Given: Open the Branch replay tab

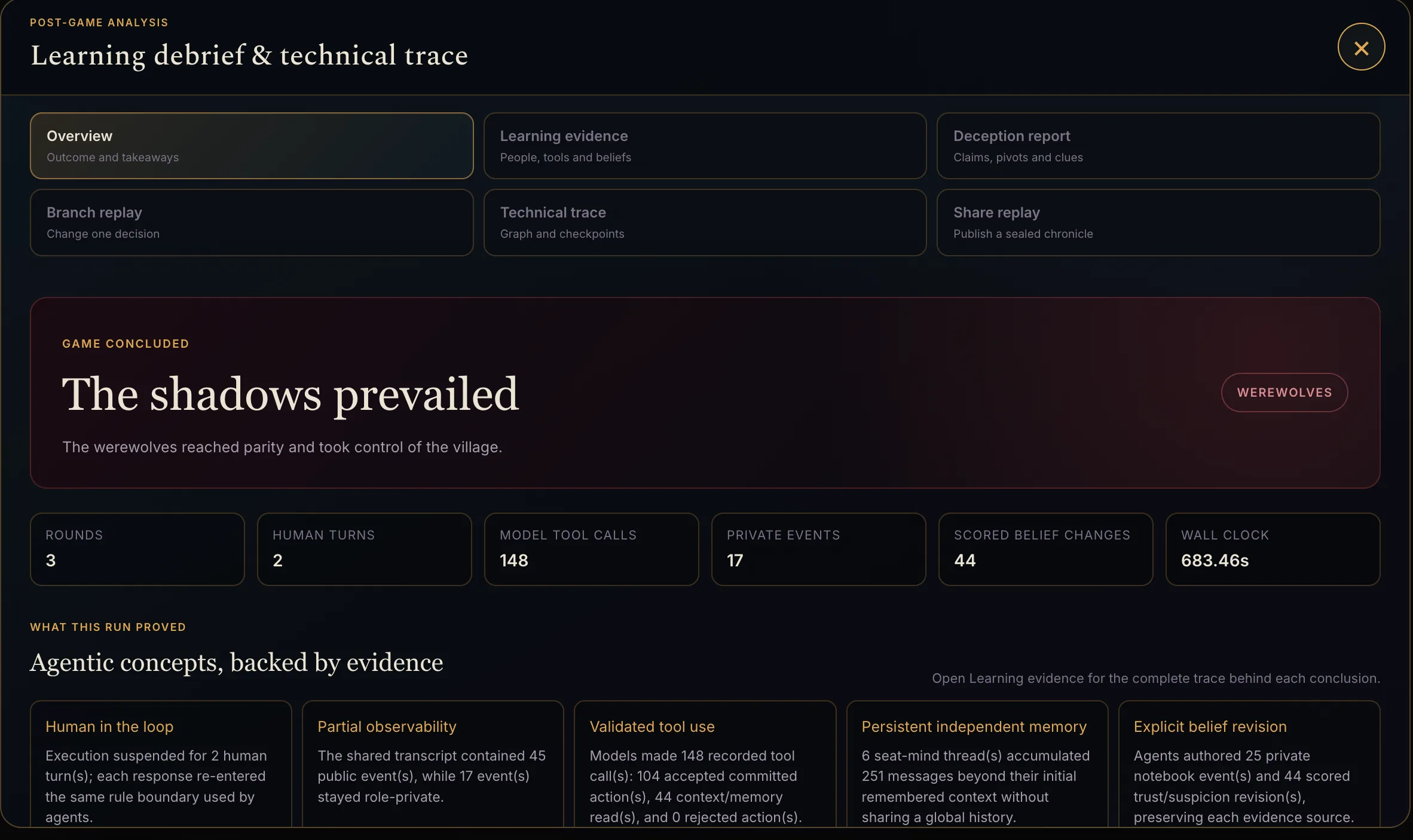Looking at the screenshot, I should click(x=252, y=222).
